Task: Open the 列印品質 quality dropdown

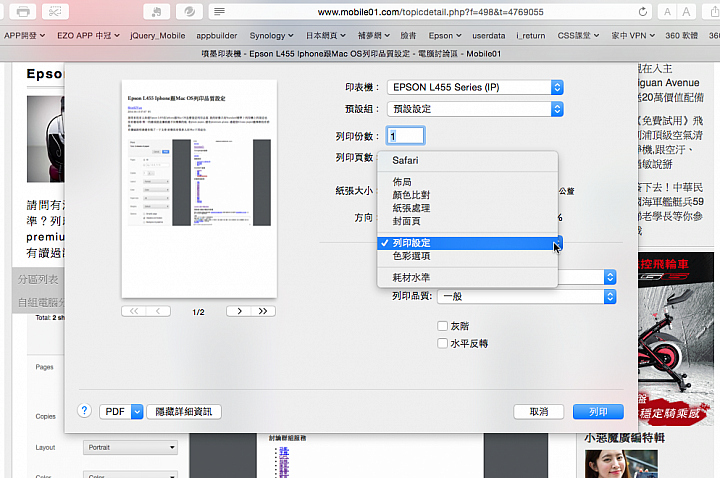Action: click(x=526, y=297)
